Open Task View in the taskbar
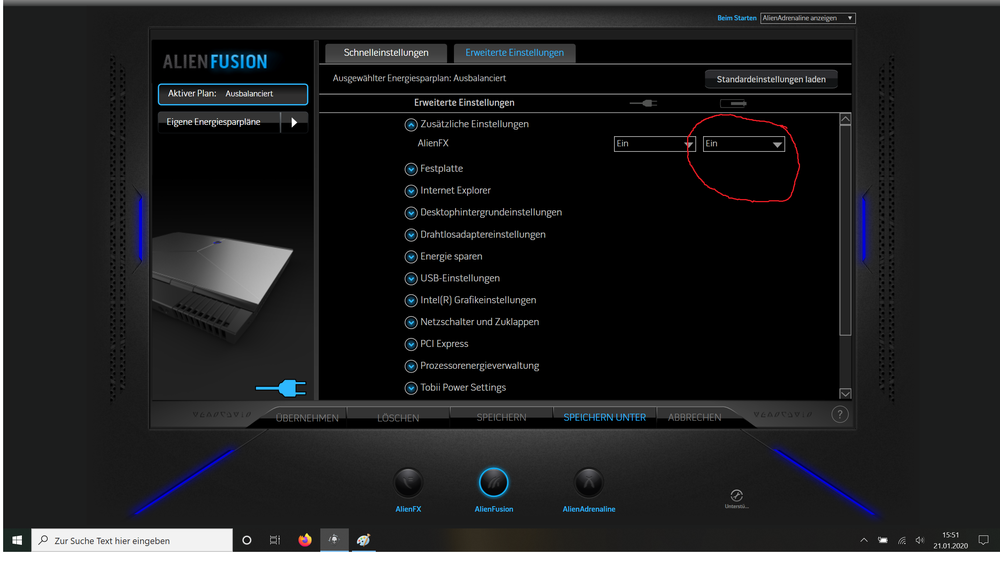1000x562 pixels. pos(275,540)
